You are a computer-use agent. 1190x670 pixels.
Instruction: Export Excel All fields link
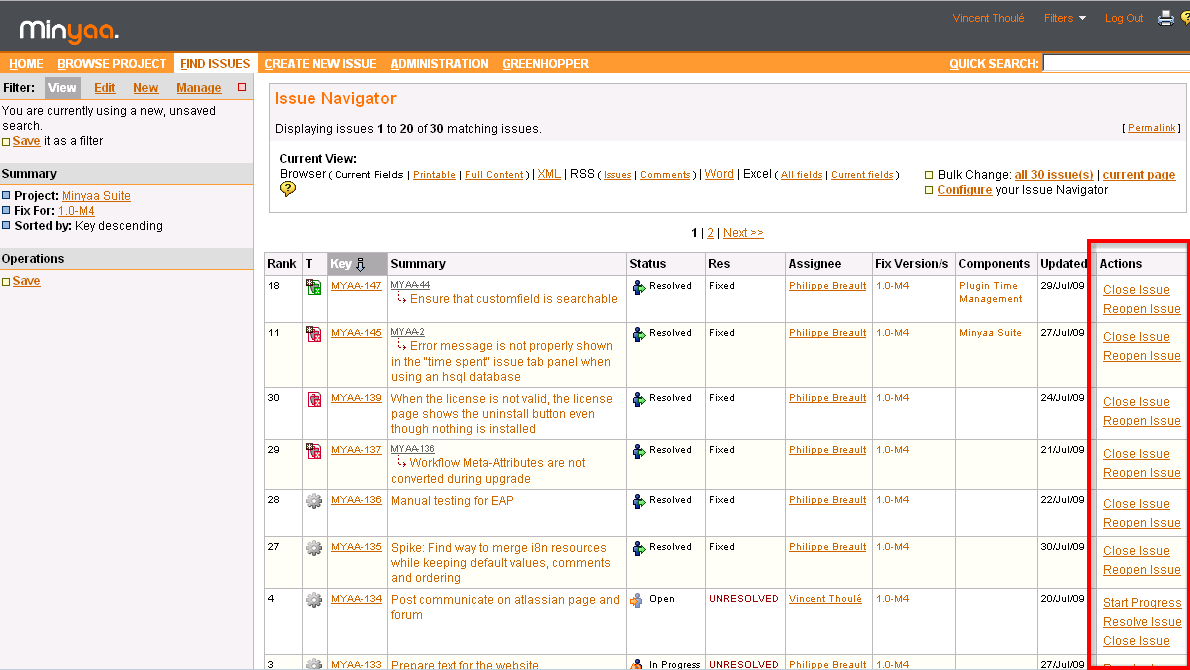tap(801, 175)
